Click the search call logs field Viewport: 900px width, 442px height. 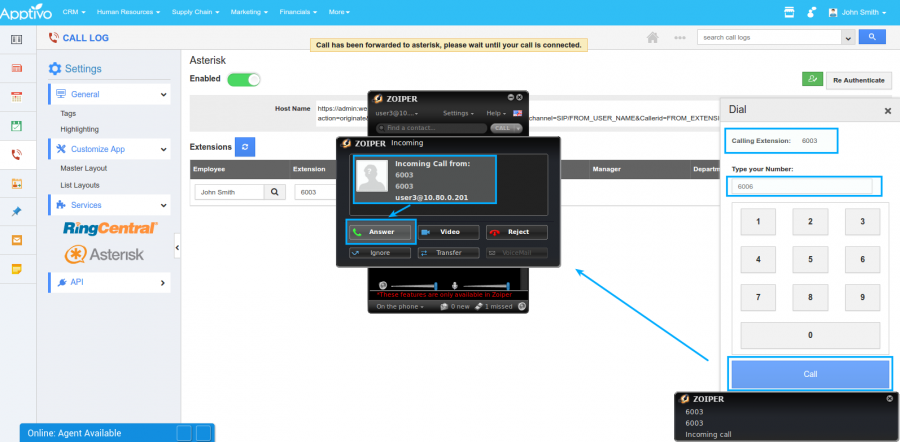pyautogui.click(x=769, y=37)
